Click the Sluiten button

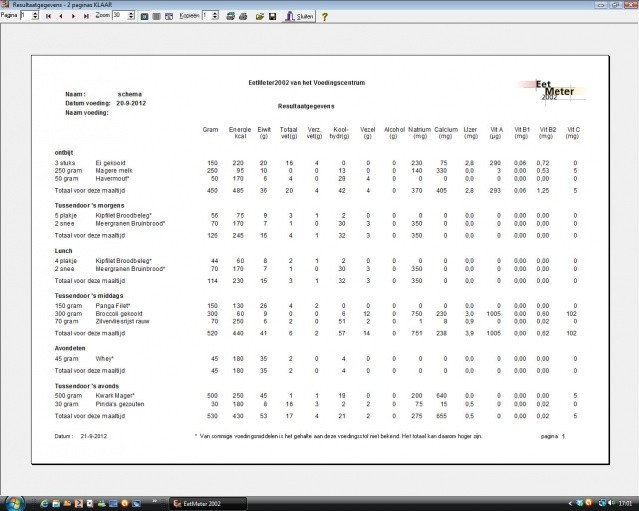(x=299, y=16)
